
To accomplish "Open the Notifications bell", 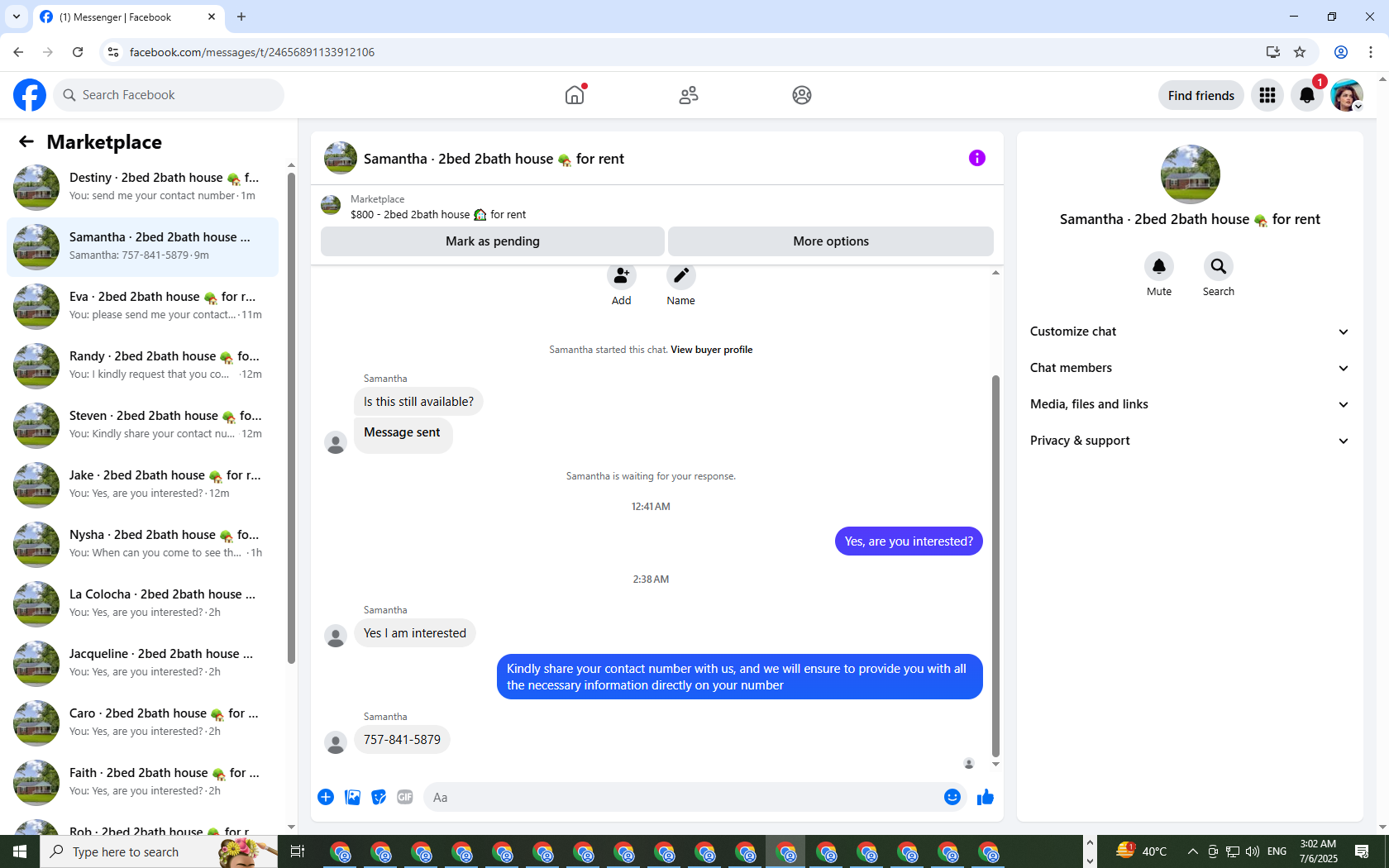I will tap(1307, 95).
